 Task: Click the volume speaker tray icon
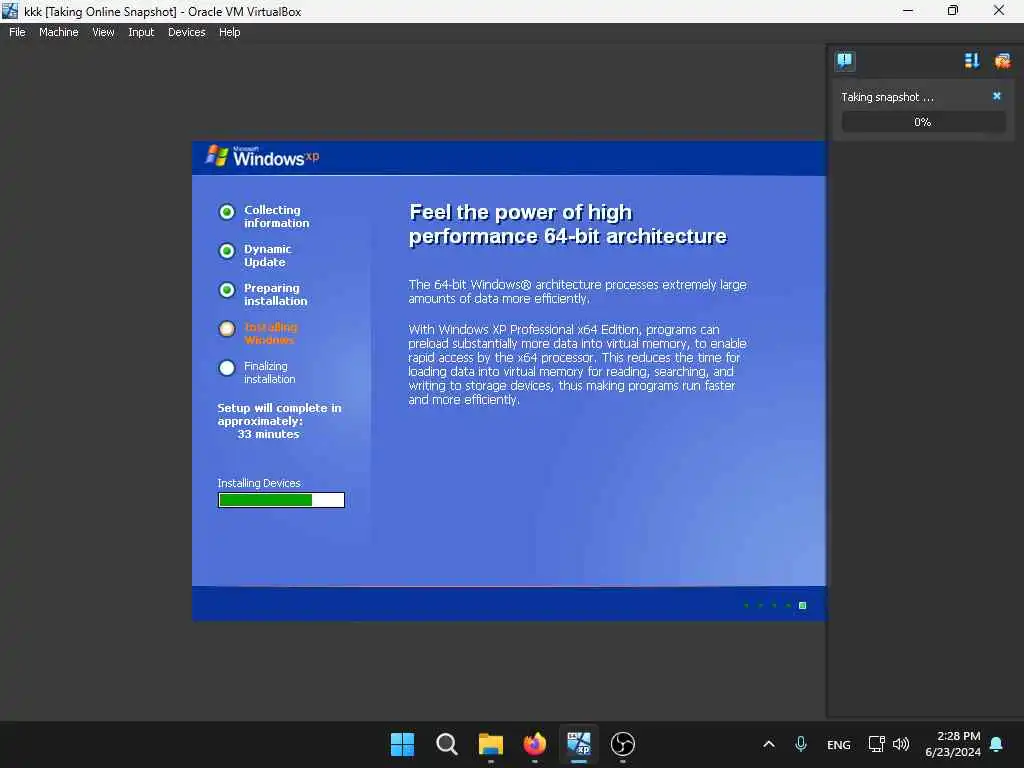click(901, 744)
